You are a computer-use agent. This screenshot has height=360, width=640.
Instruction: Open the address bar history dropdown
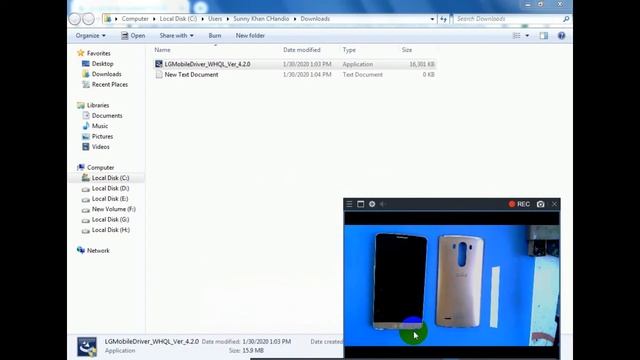(432, 19)
